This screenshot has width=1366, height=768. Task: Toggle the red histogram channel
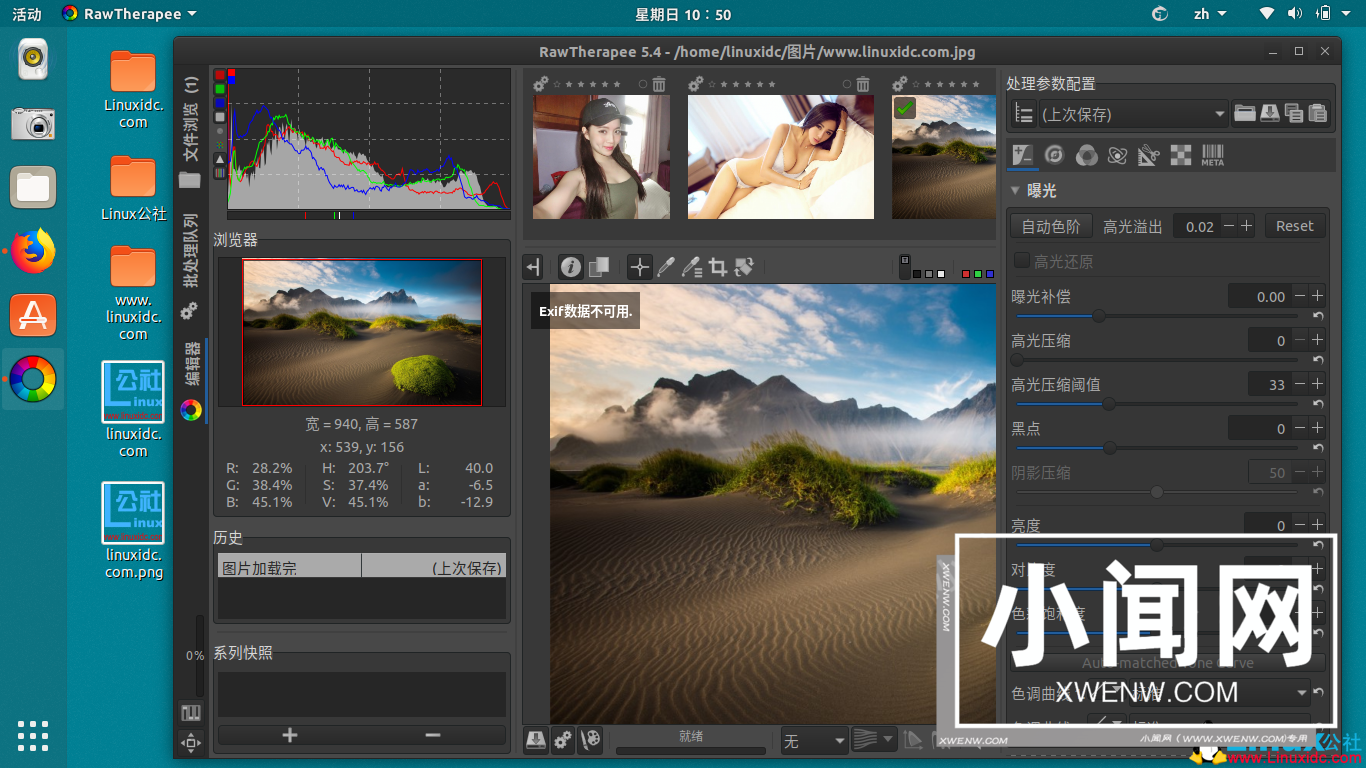tap(220, 75)
